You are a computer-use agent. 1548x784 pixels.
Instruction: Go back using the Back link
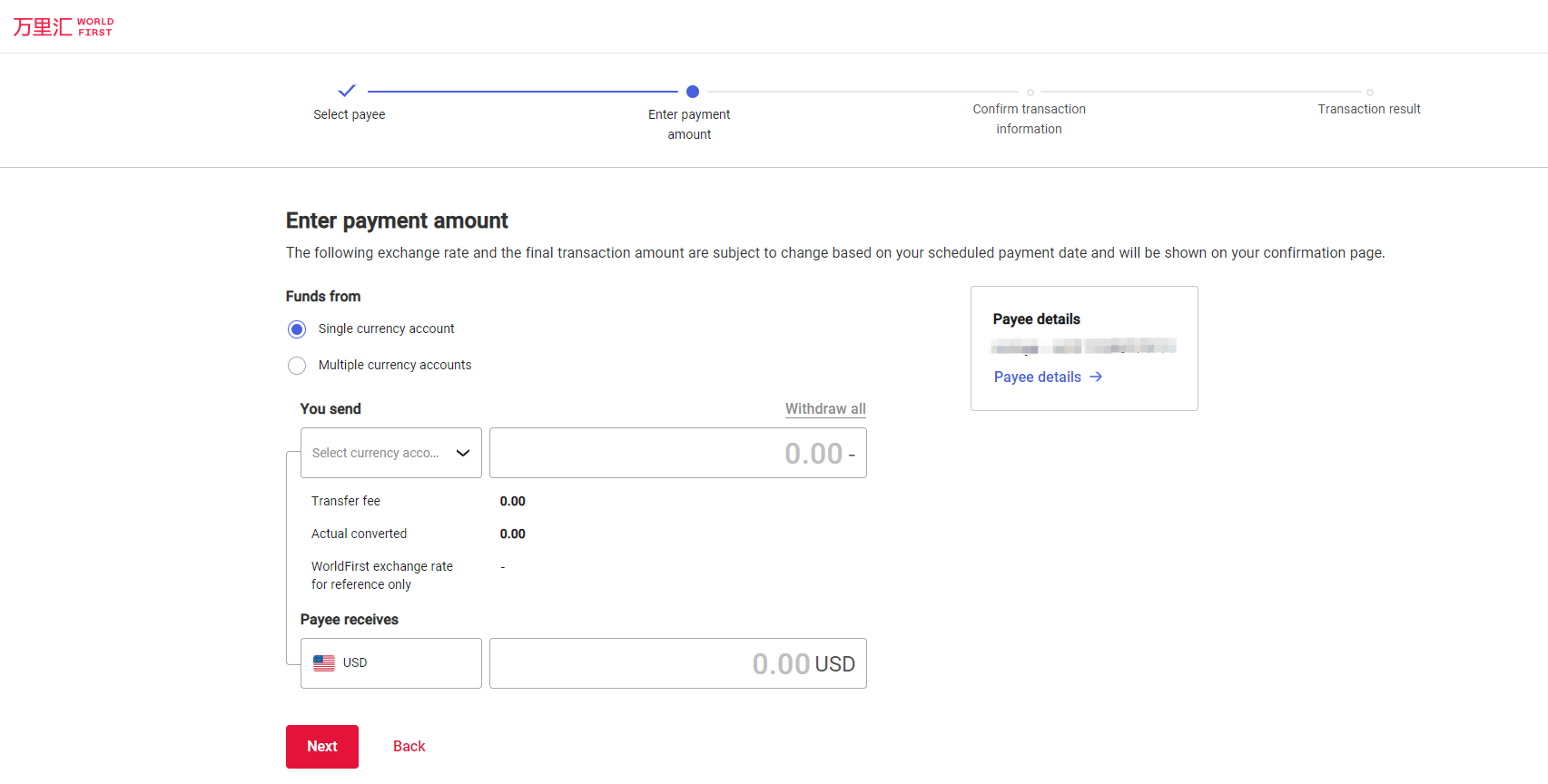(409, 746)
